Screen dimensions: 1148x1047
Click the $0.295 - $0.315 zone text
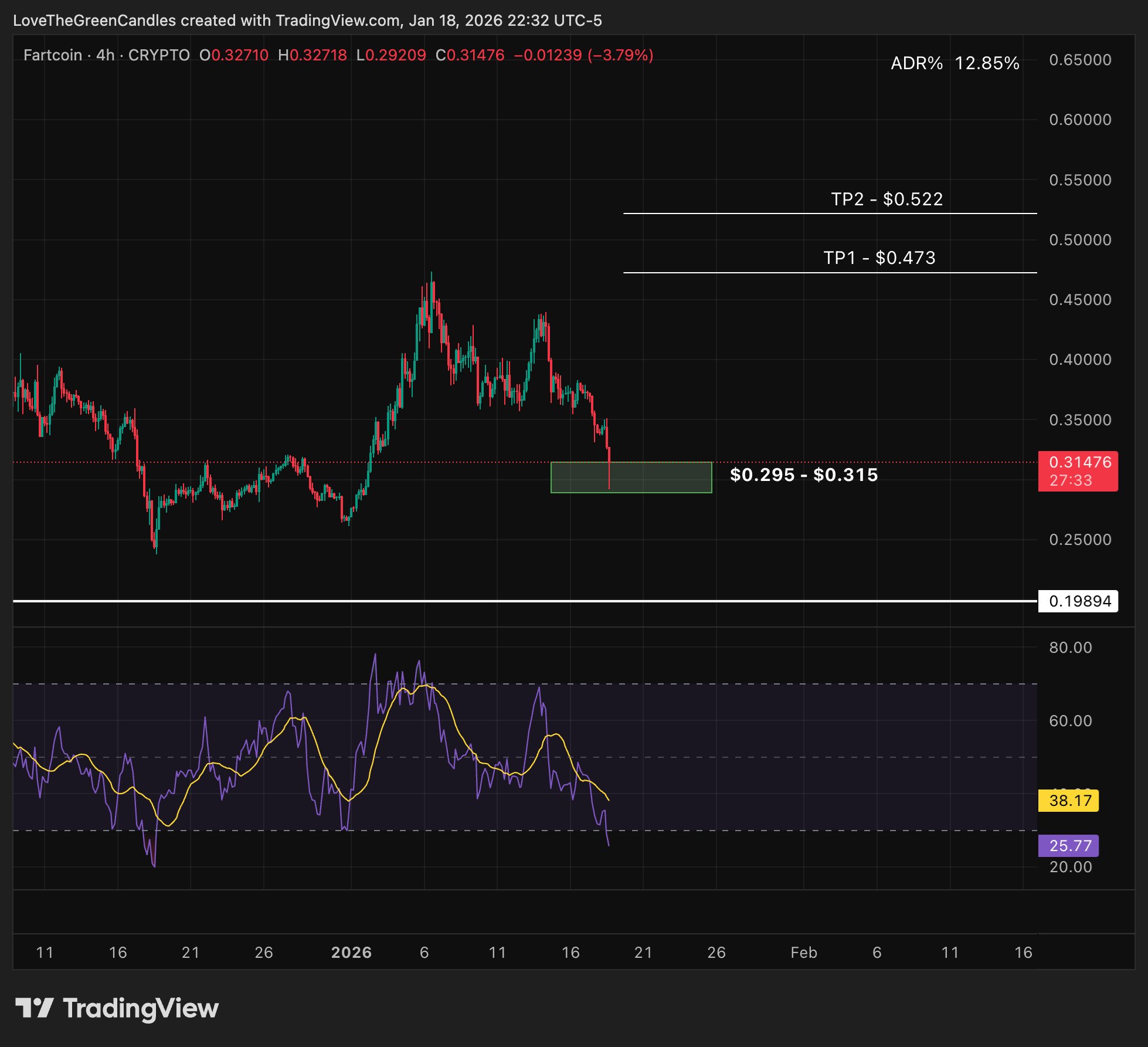(x=803, y=475)
